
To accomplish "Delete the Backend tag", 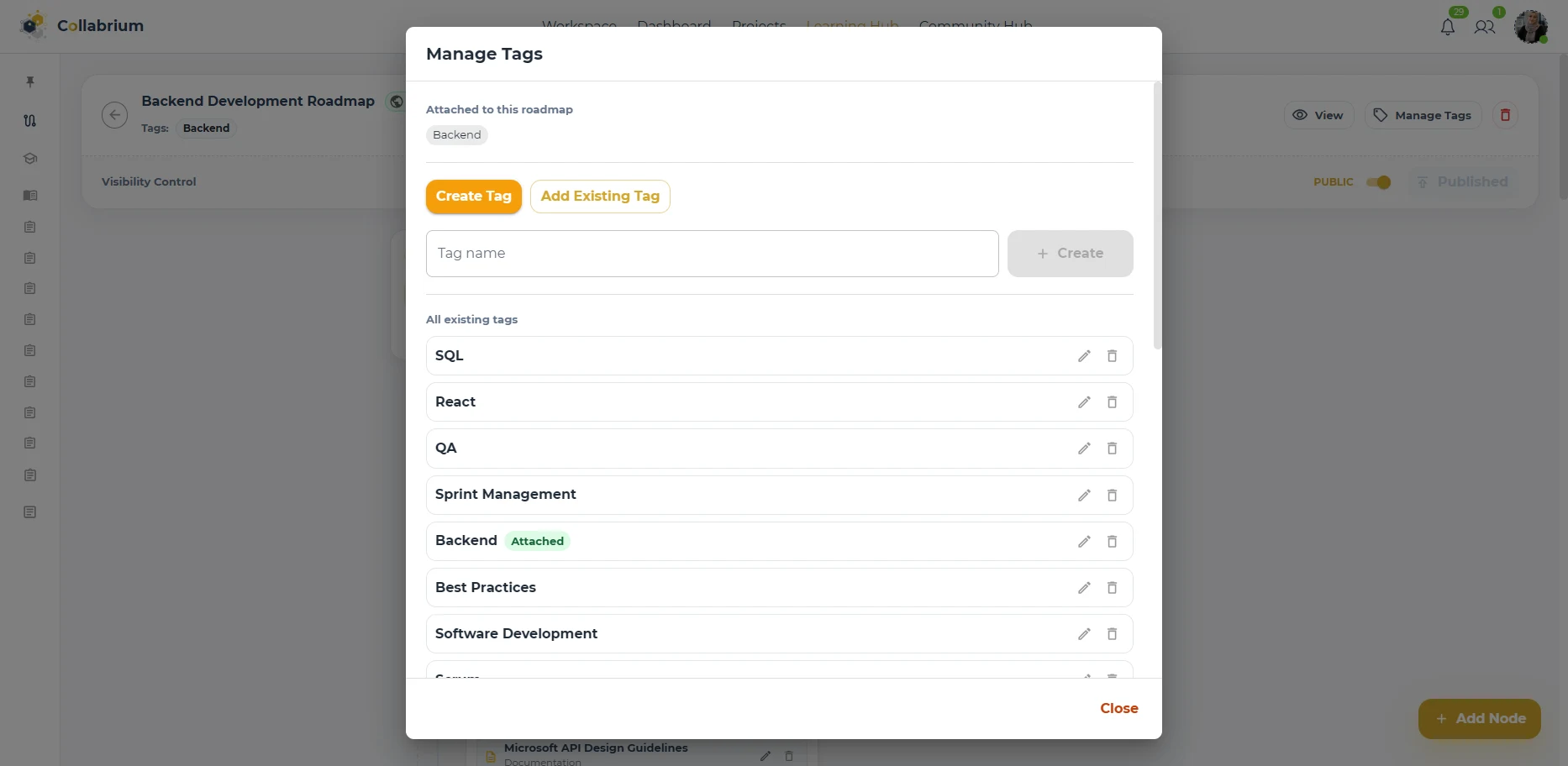I will (1112, 542).
